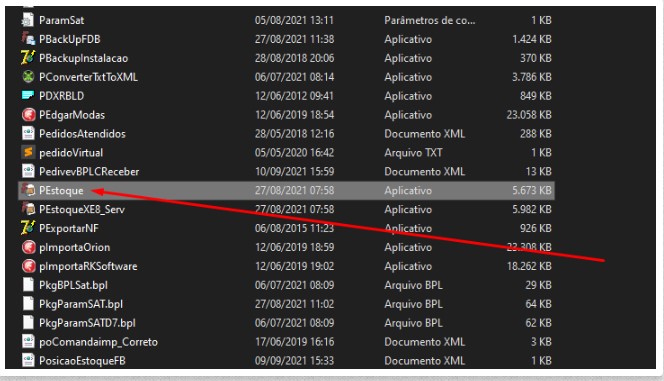Click the size value 926 KB
This screenshot has height=381, width=664.
pyautogui.click(x=536, y=228)
